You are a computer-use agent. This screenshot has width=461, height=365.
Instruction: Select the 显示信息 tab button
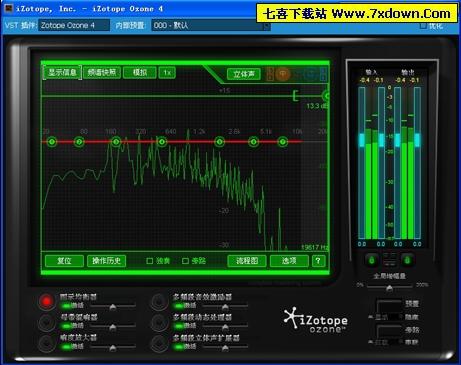click(x=62, y=72)
